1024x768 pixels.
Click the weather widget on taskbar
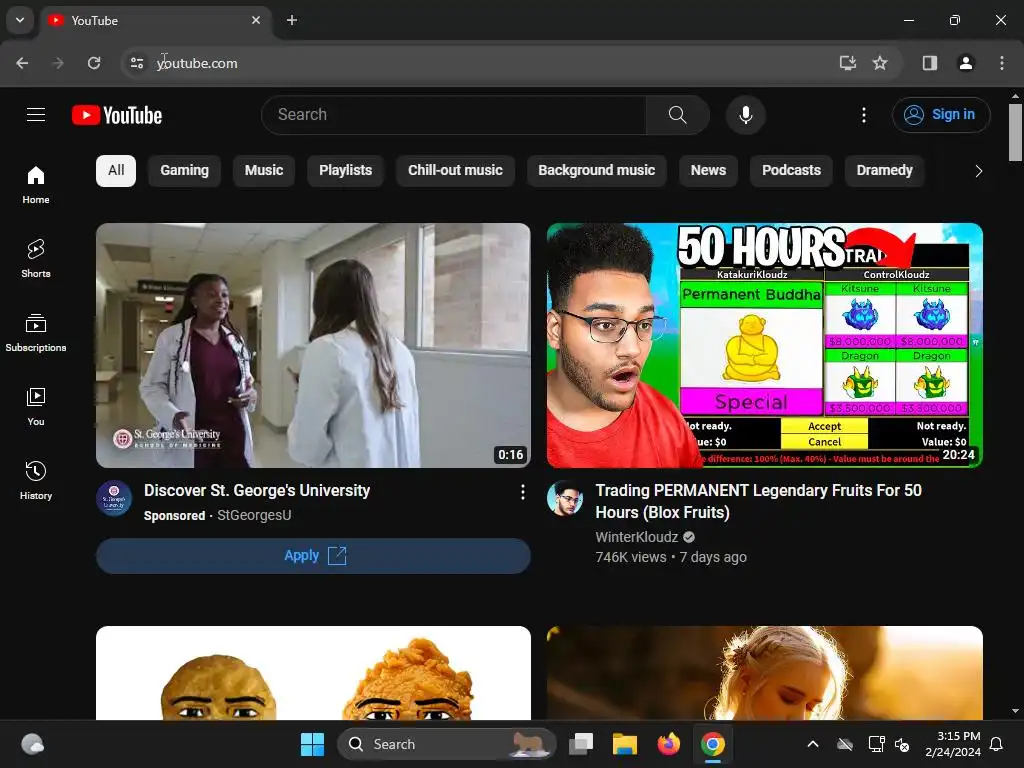(33, 744)
